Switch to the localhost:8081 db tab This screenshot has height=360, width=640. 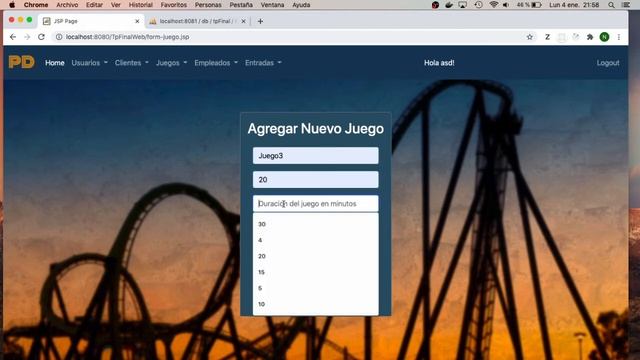(x=197, y=21)
